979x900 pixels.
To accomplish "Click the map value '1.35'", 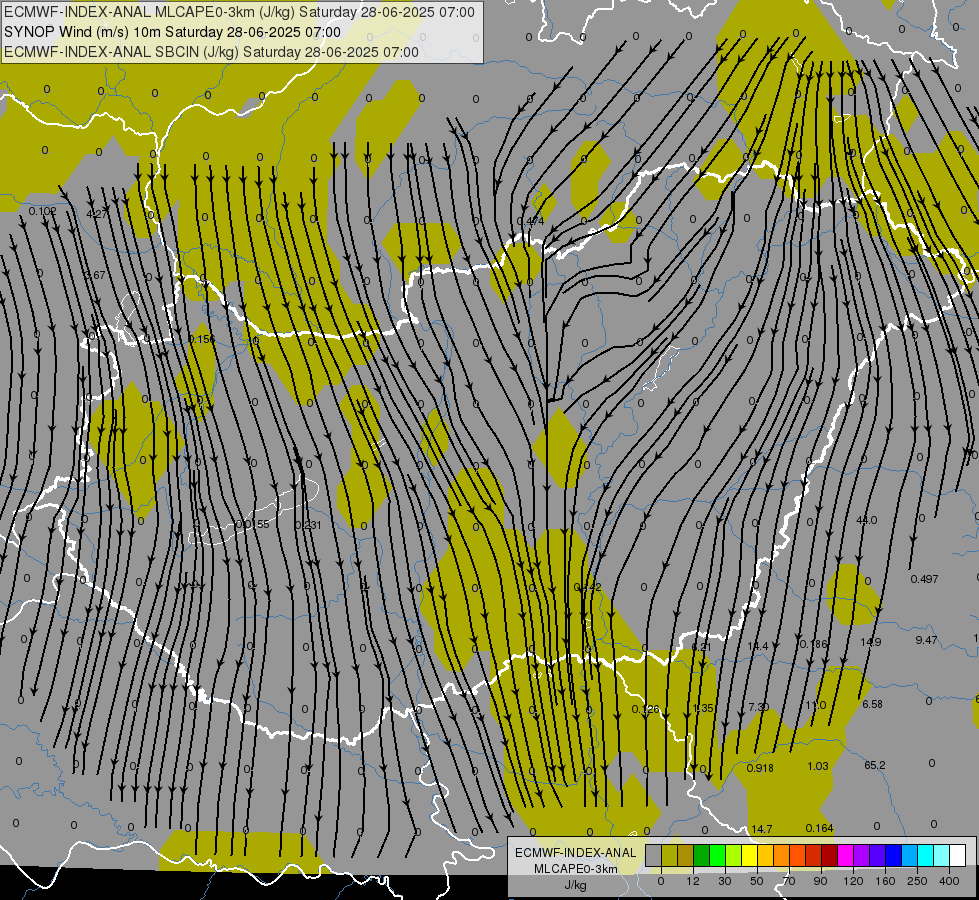I will click(704, 708).
